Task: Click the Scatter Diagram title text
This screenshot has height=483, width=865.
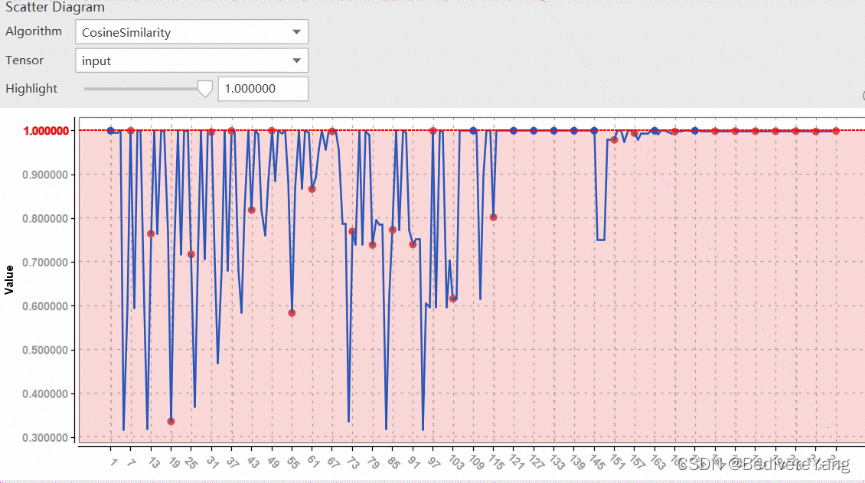Action: click(x=55, y=7)
